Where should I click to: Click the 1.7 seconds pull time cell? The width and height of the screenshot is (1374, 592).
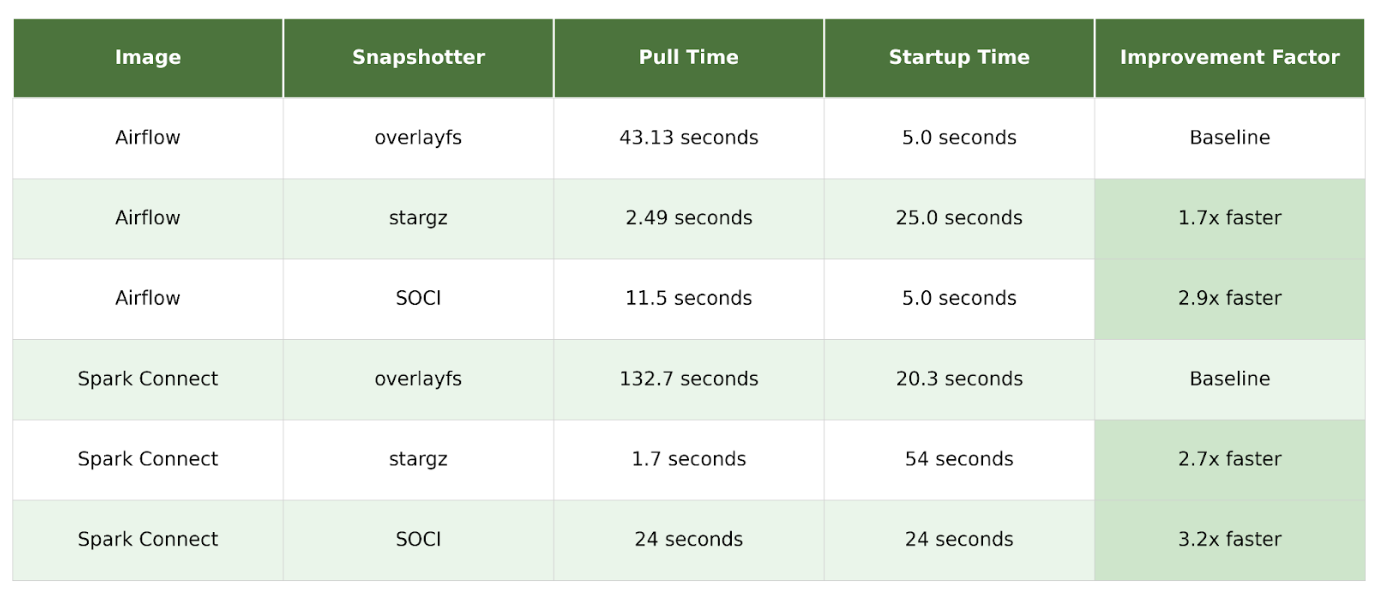[688, 459]
